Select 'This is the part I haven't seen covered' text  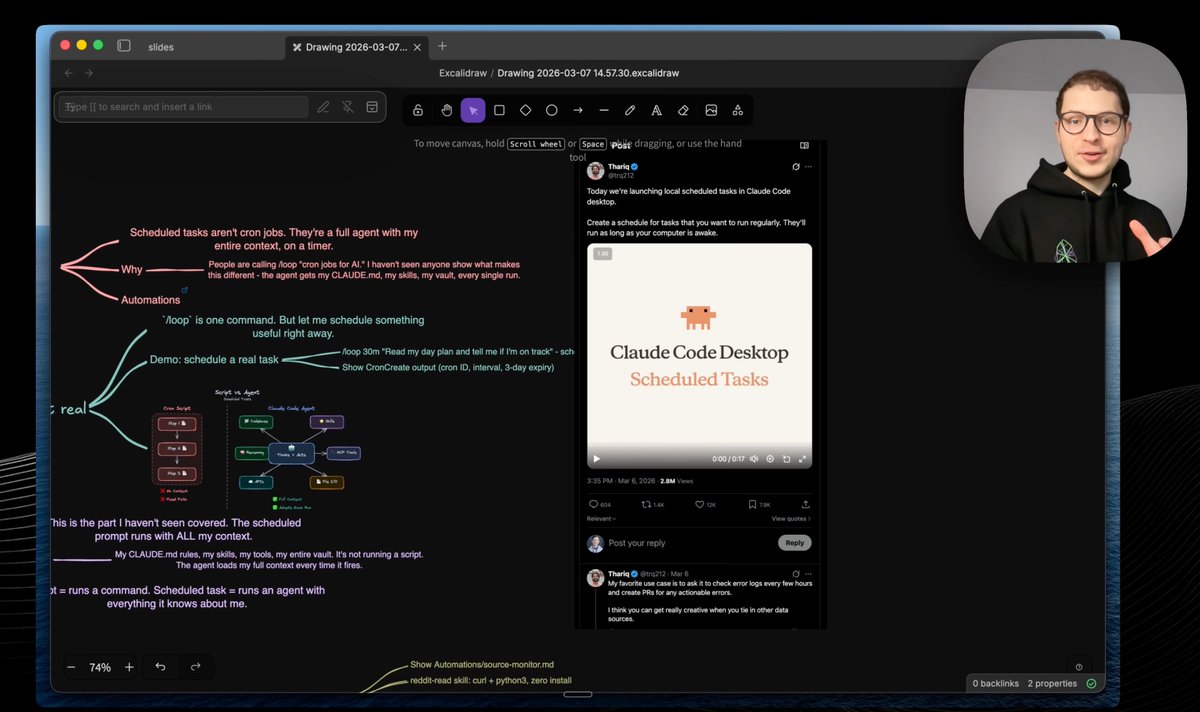tap(176, 529)
